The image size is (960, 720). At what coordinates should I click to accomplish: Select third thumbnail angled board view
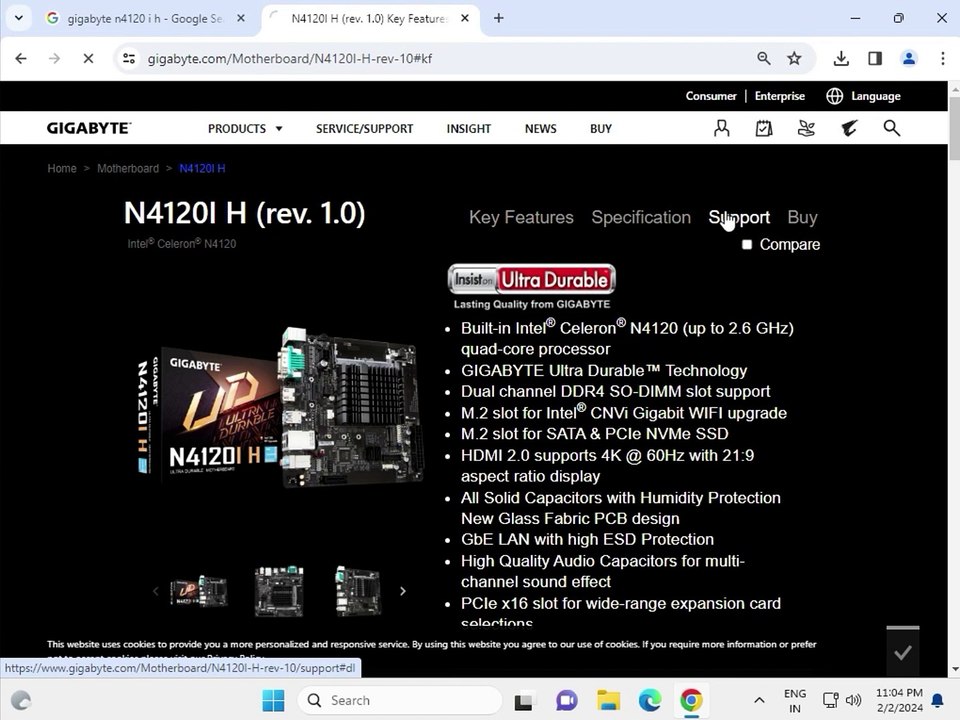point(359,591)
